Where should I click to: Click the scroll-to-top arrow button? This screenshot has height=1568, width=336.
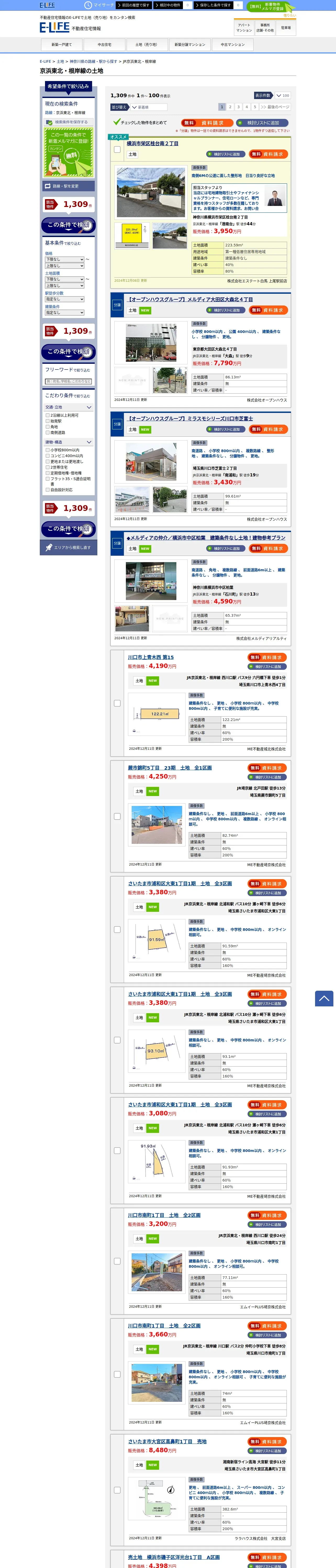[324, 998]
